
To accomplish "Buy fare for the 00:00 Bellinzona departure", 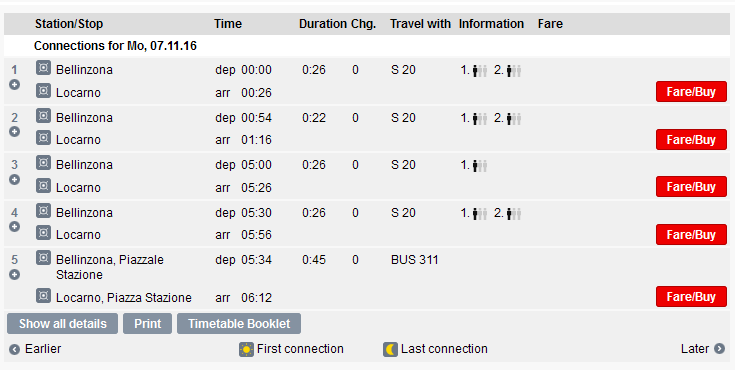I will (691, 92).
